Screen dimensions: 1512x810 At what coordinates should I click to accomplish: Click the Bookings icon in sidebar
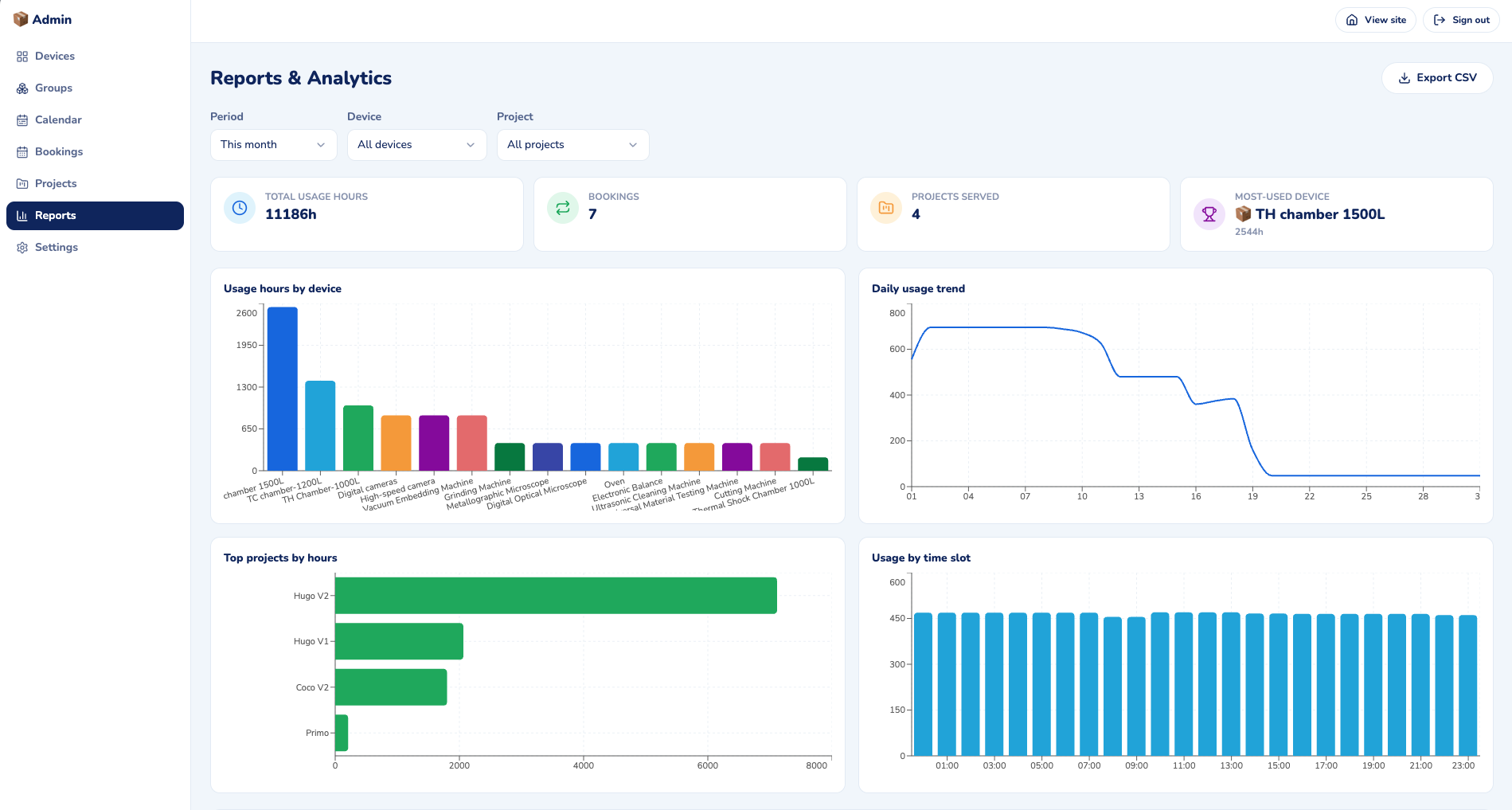coord(22,152)
